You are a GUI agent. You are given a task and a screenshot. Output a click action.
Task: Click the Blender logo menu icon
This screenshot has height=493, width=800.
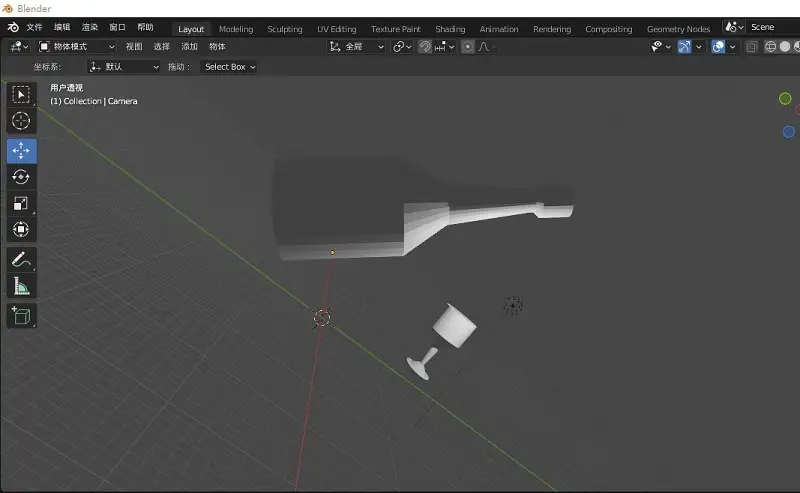click(13, 28)
